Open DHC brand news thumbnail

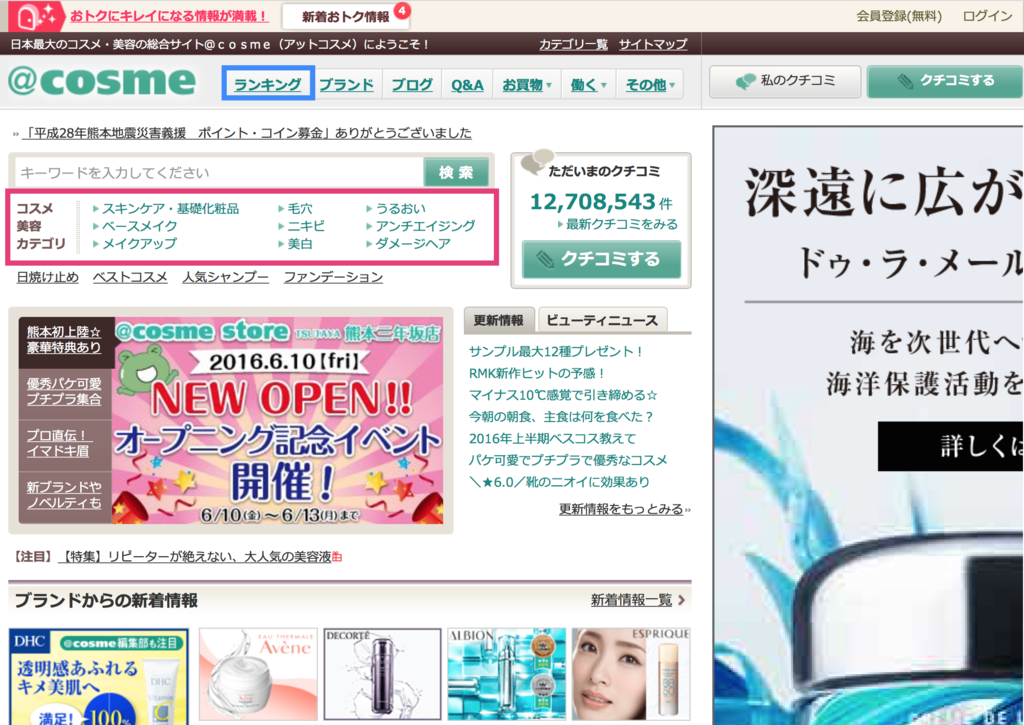(99, 676)
